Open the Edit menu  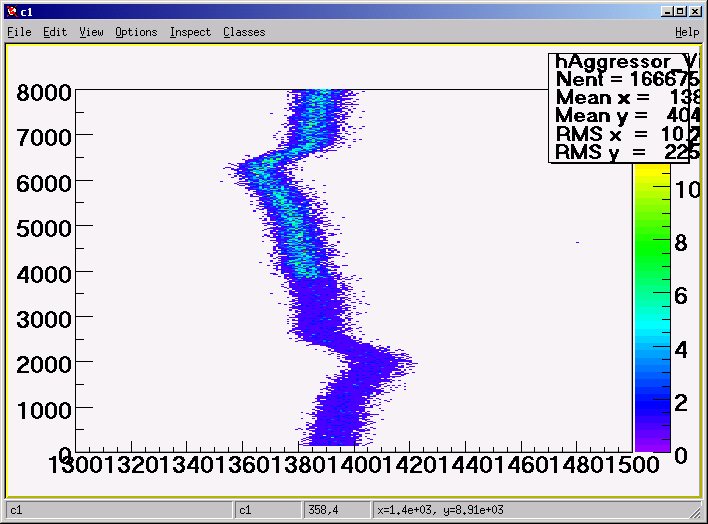point(55,32)
